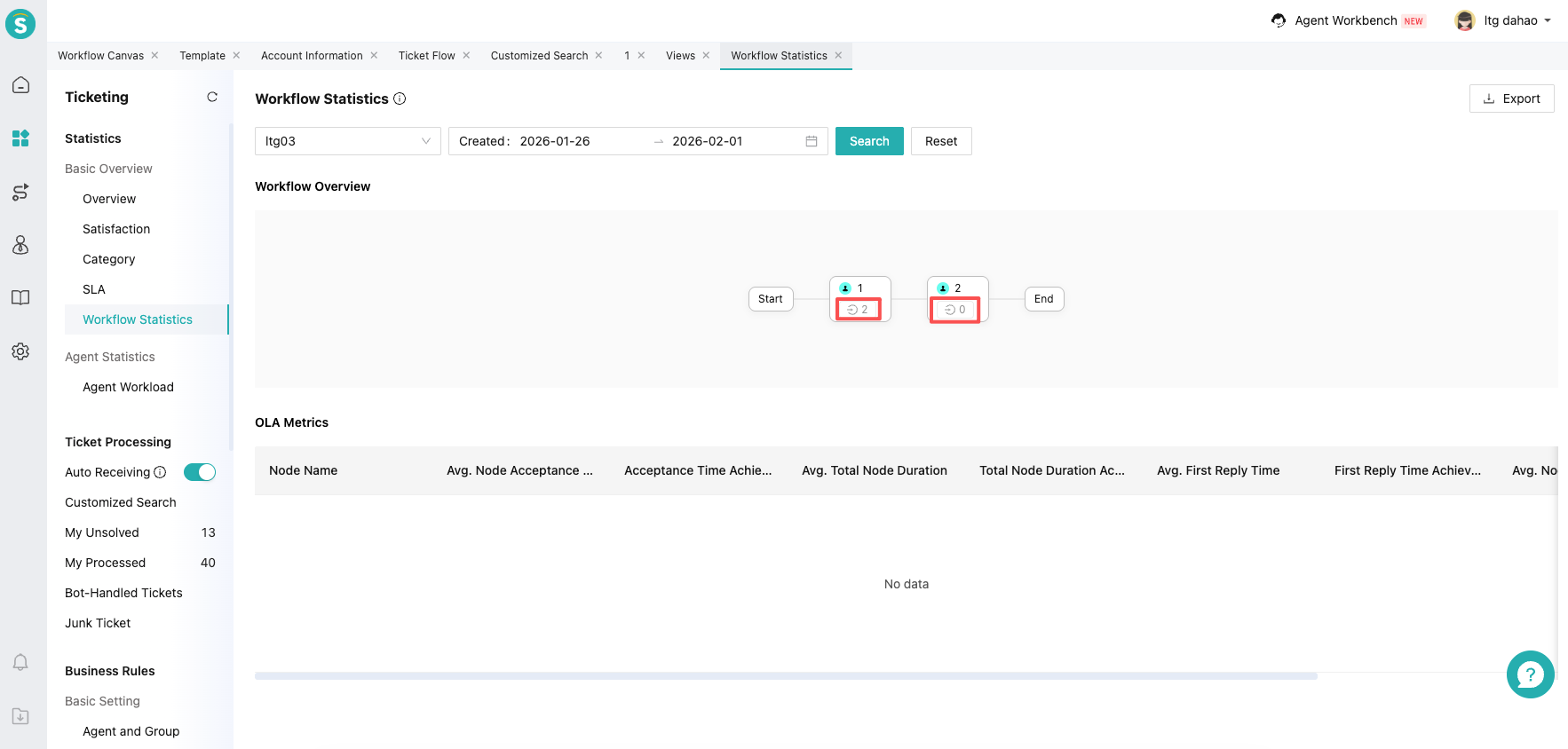Image resolution: width=1568 pixels, height=749 pixels.
Task: Open settings gear in left sidebar
Action: pyautogui.click(x=20, y=351)
